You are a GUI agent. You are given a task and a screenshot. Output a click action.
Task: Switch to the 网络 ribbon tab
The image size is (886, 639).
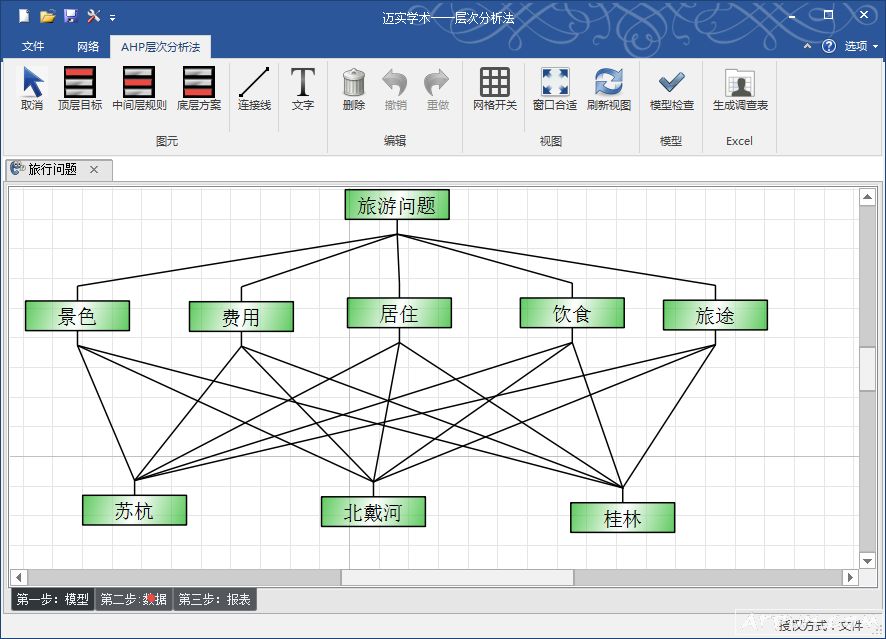click(88, 46)
